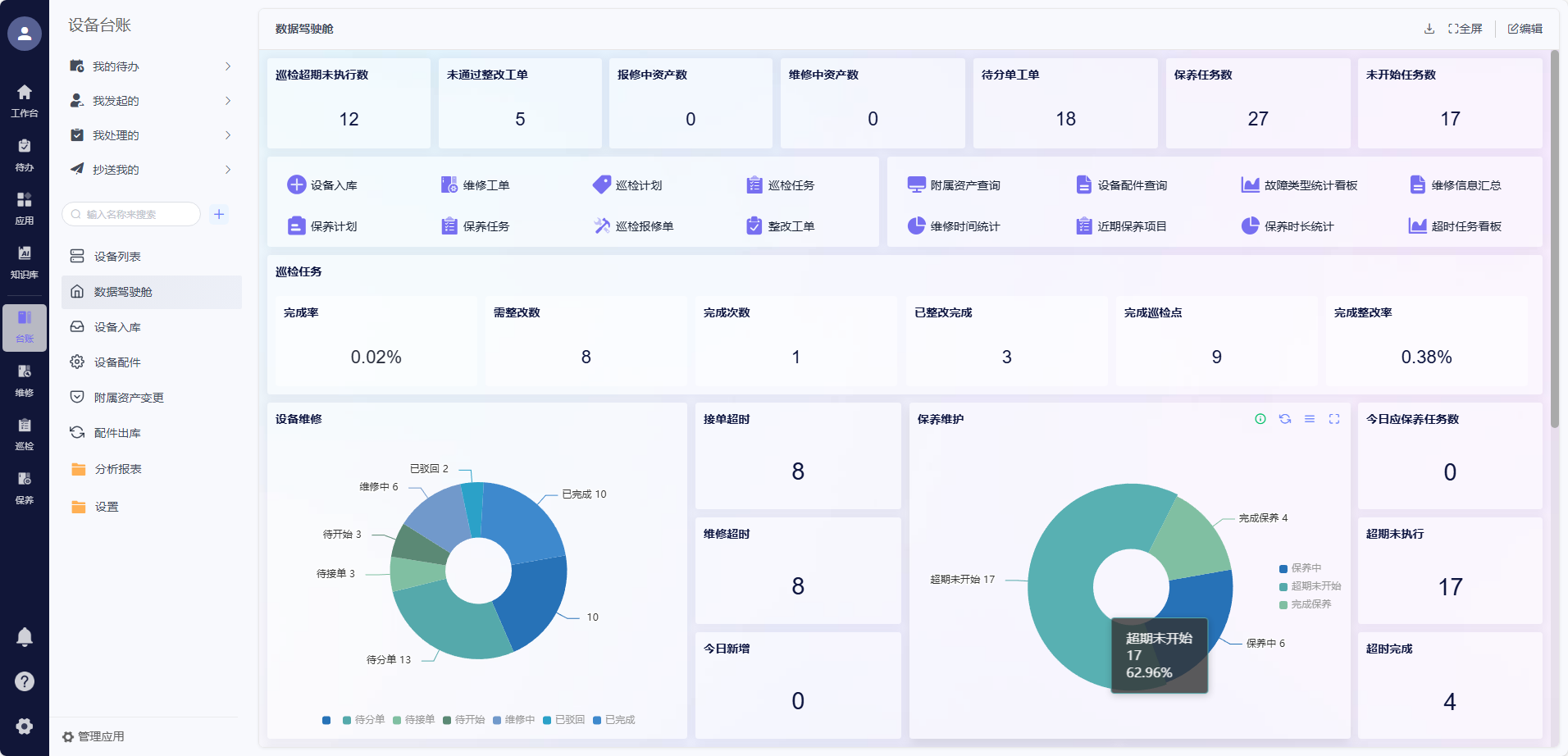Open 设备列表 in the sidebar menu
Image resolution: width=1568 pixels, height=756 pixels.
coord(117,257)
